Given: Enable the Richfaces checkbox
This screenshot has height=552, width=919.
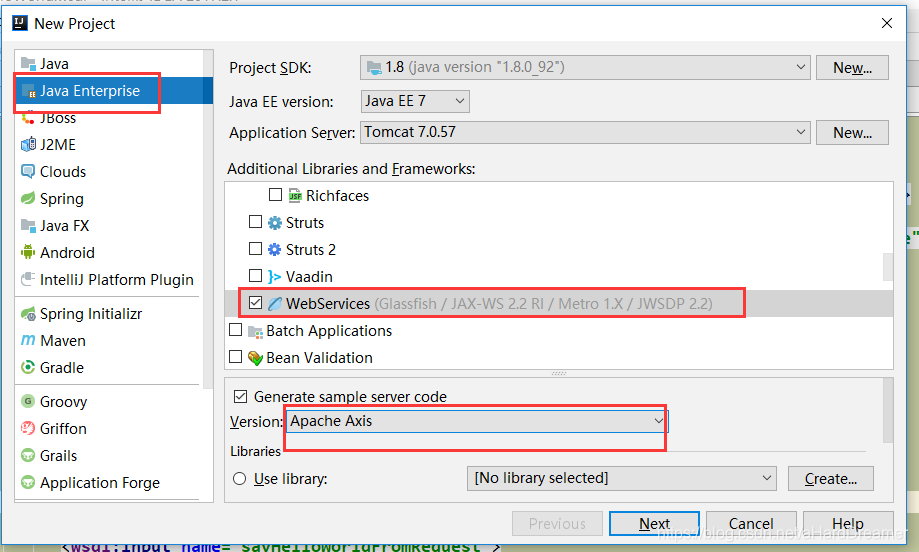Looking at the screenshot, I should (x=275, y=194).
